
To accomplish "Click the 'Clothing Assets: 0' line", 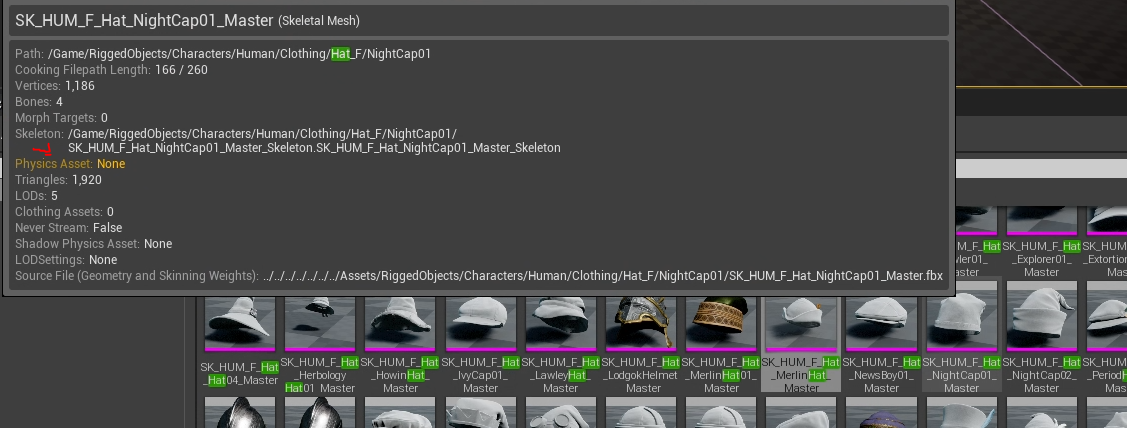I will coord(64,211).
